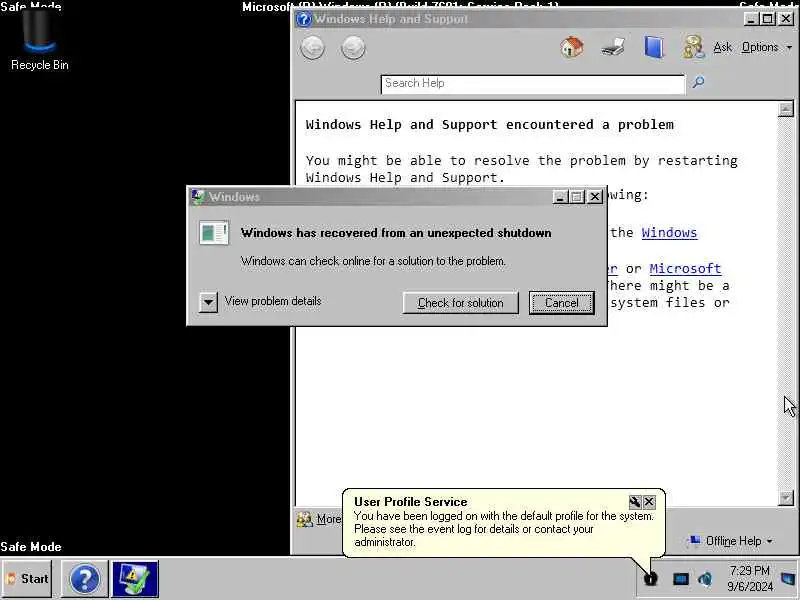Viewport: 800px width, 600px height.
Task: Print the current help topic
Action: point(613,47)
